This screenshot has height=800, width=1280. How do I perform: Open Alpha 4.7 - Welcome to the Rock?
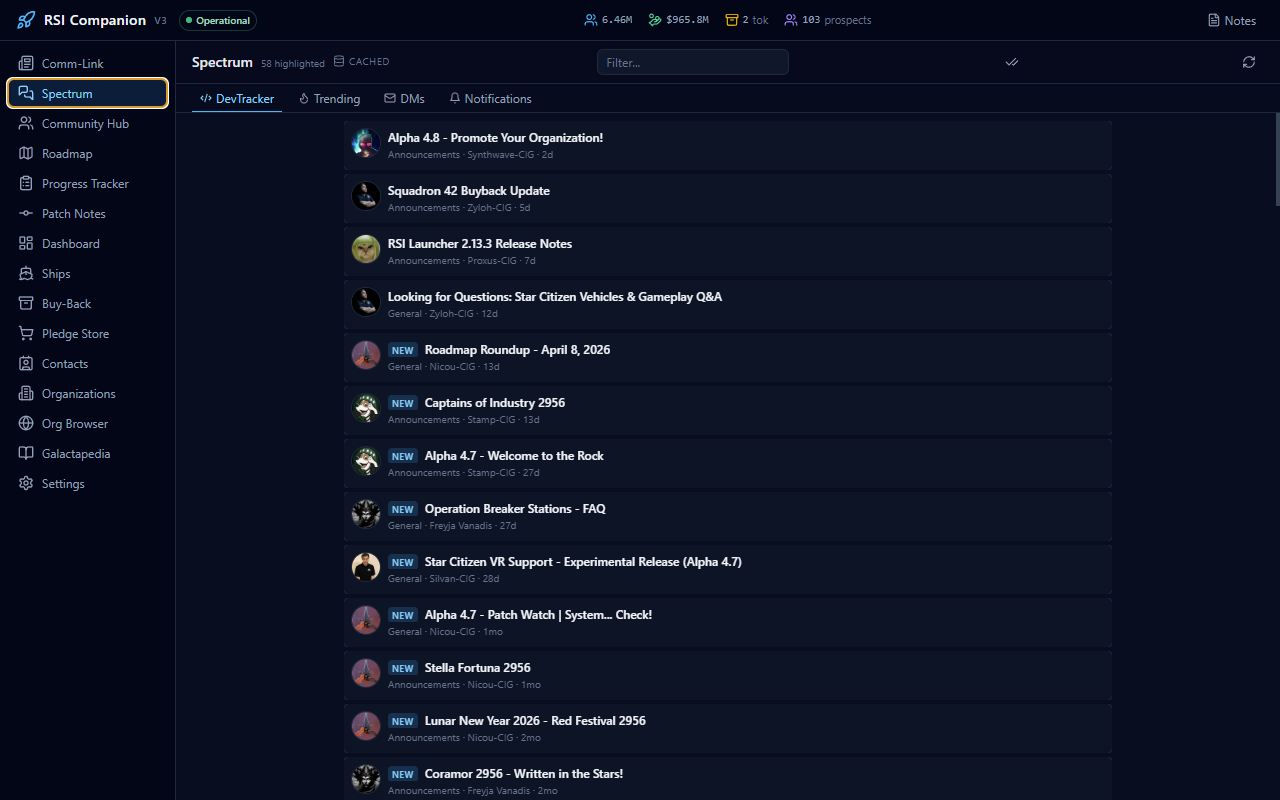(728, 464)
